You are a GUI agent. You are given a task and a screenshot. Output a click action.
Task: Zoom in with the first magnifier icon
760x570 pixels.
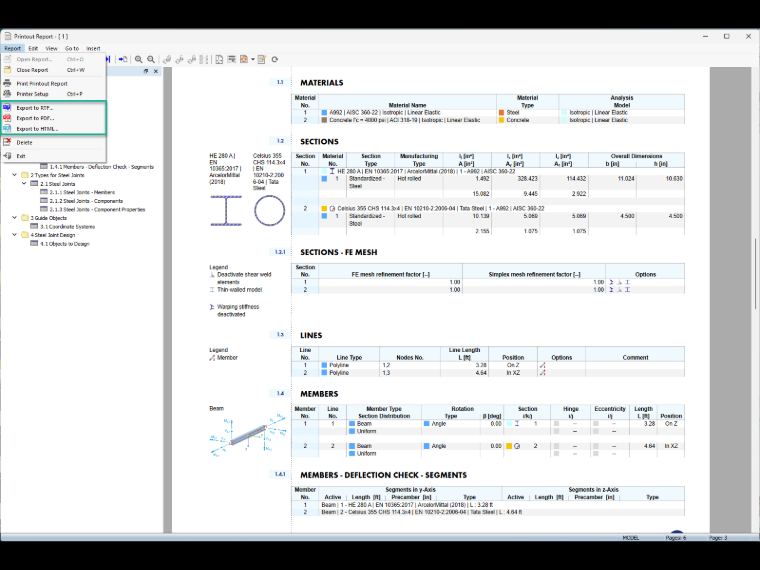point(139,59)
